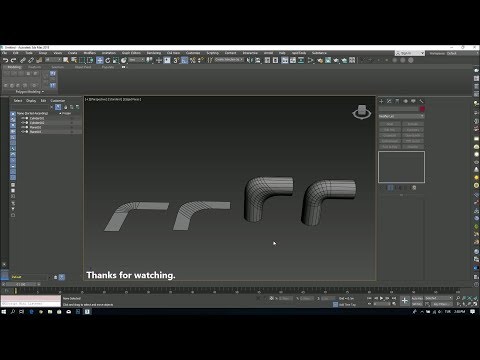Click the time slider bar

22,284
